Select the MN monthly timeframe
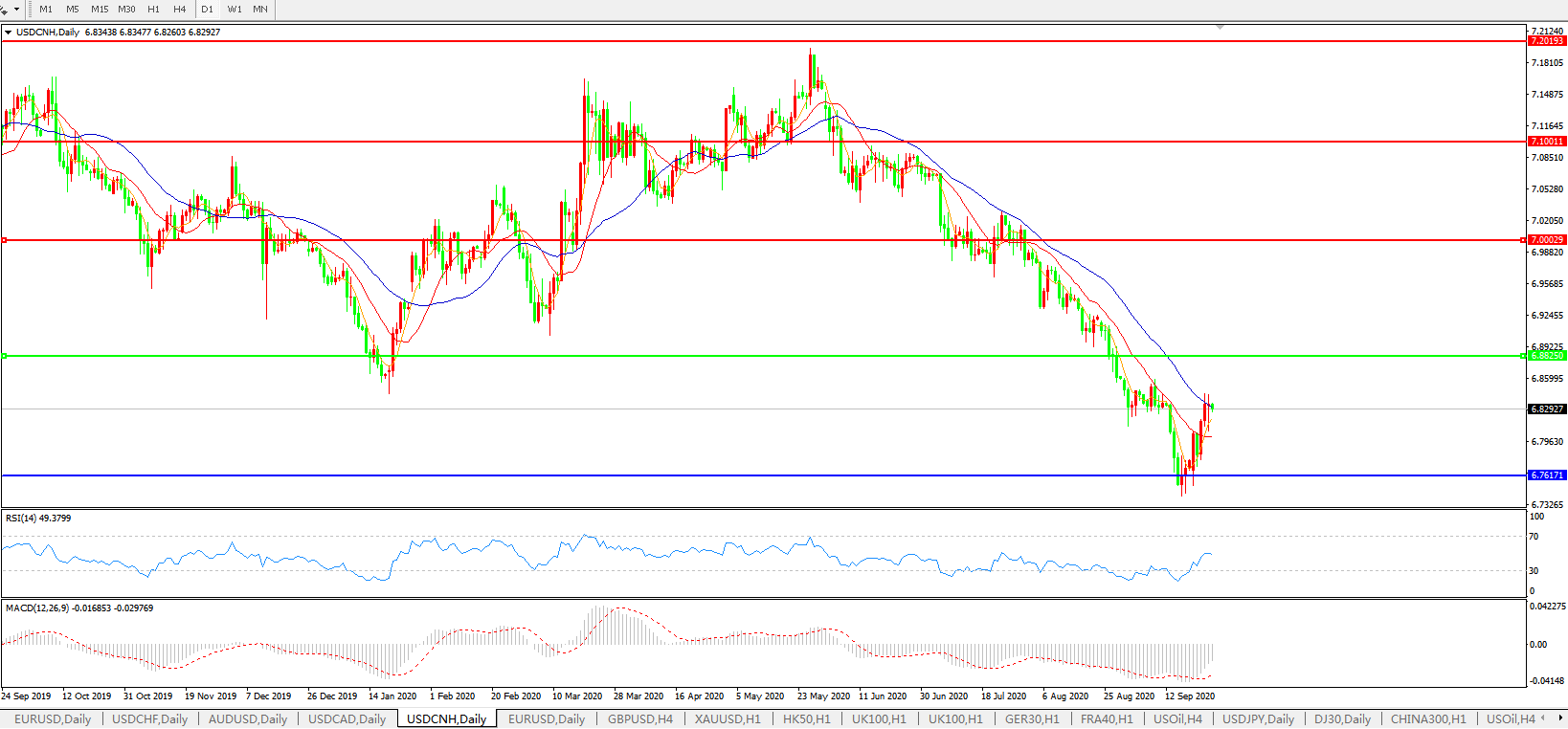 pos(260,9)
